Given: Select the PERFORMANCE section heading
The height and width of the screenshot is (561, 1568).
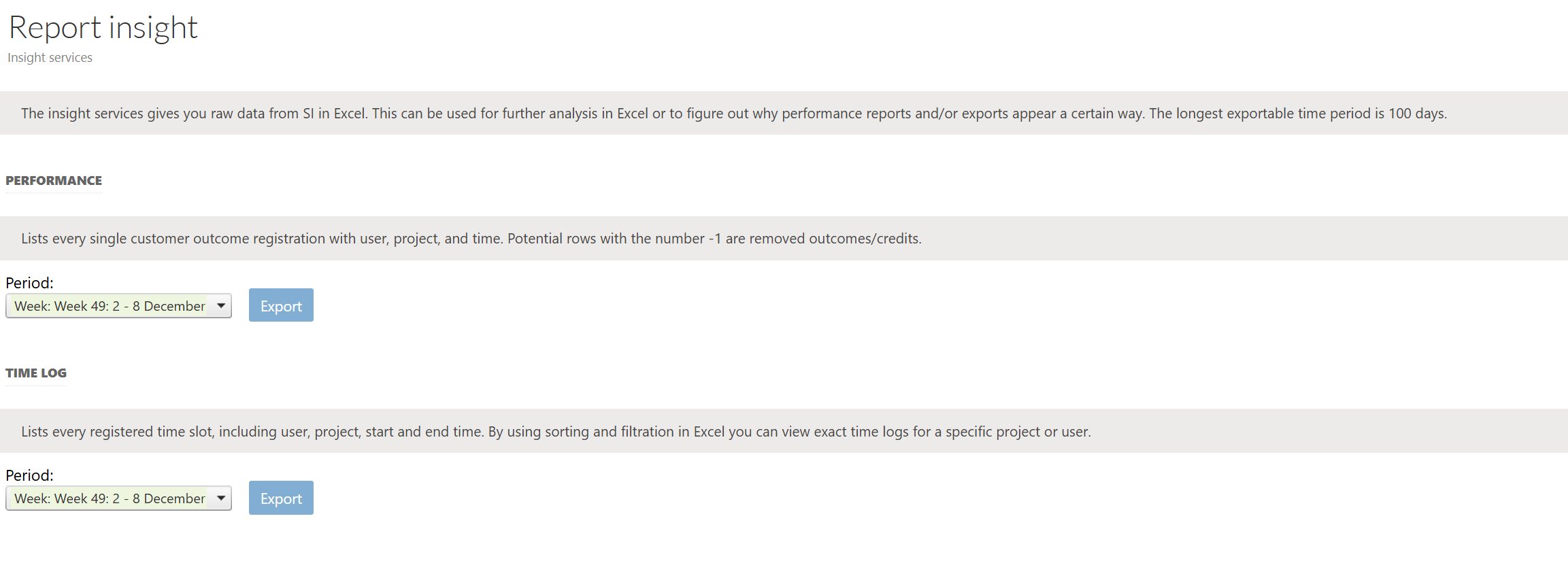Looking at the screenshot, I should point(54,181).
